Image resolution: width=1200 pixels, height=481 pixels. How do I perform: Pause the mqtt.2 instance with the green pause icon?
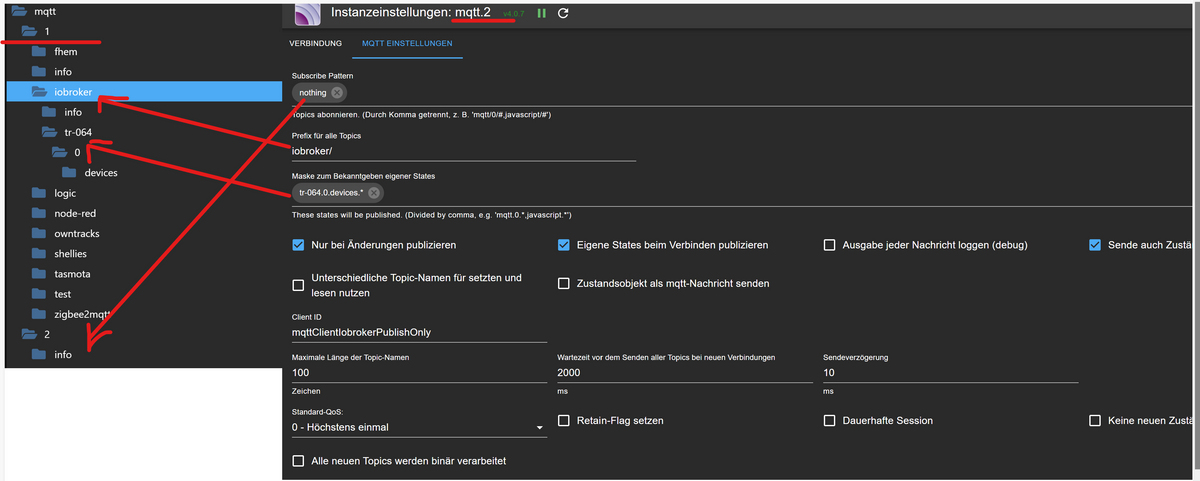(542, 13)
